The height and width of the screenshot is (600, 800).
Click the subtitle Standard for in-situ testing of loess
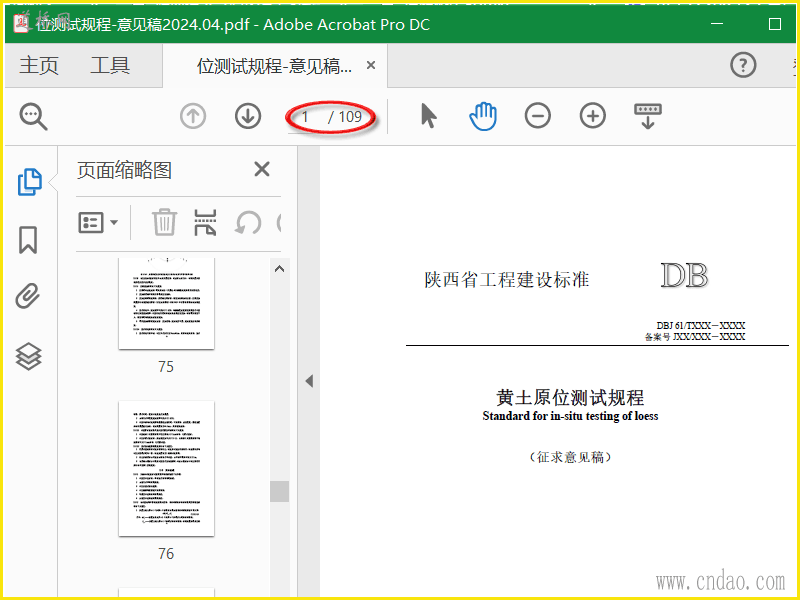coord(570,416)
